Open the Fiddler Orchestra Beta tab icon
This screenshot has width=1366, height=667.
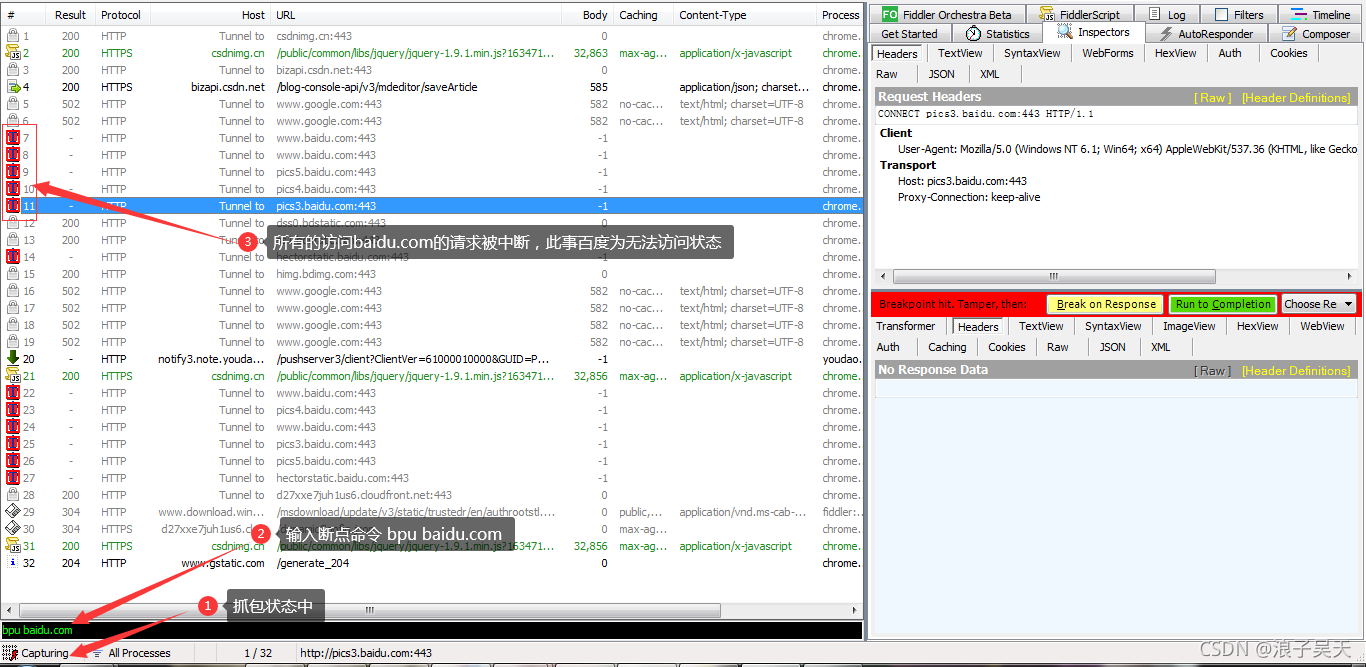point(889,15)
